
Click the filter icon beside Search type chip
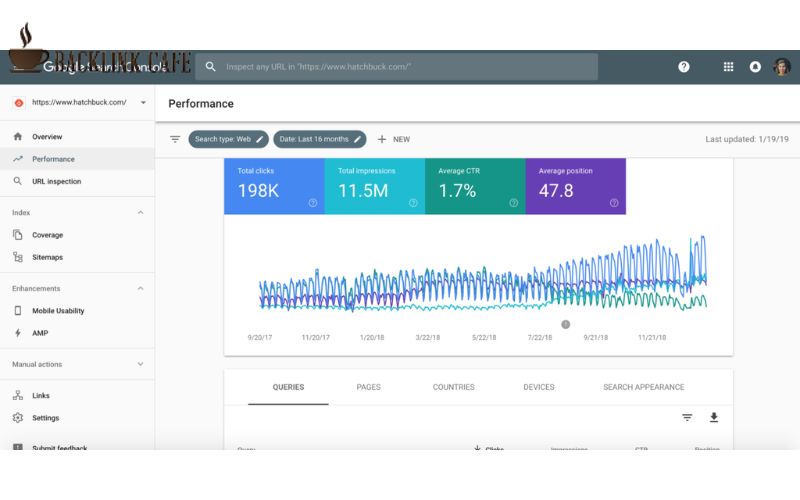coord(175,139)
